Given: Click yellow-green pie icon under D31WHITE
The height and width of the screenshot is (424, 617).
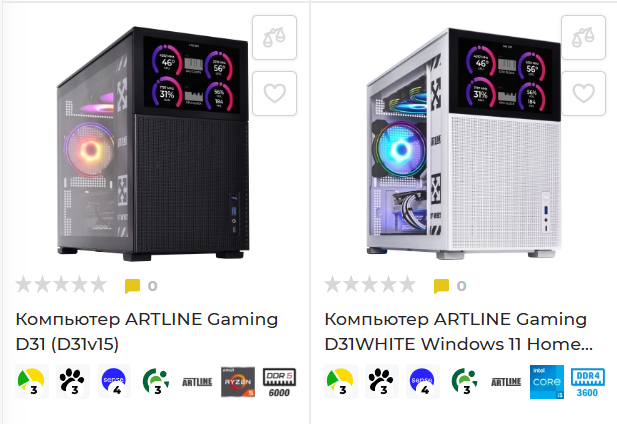Looking at the screenshot, I should pos(341,381).
